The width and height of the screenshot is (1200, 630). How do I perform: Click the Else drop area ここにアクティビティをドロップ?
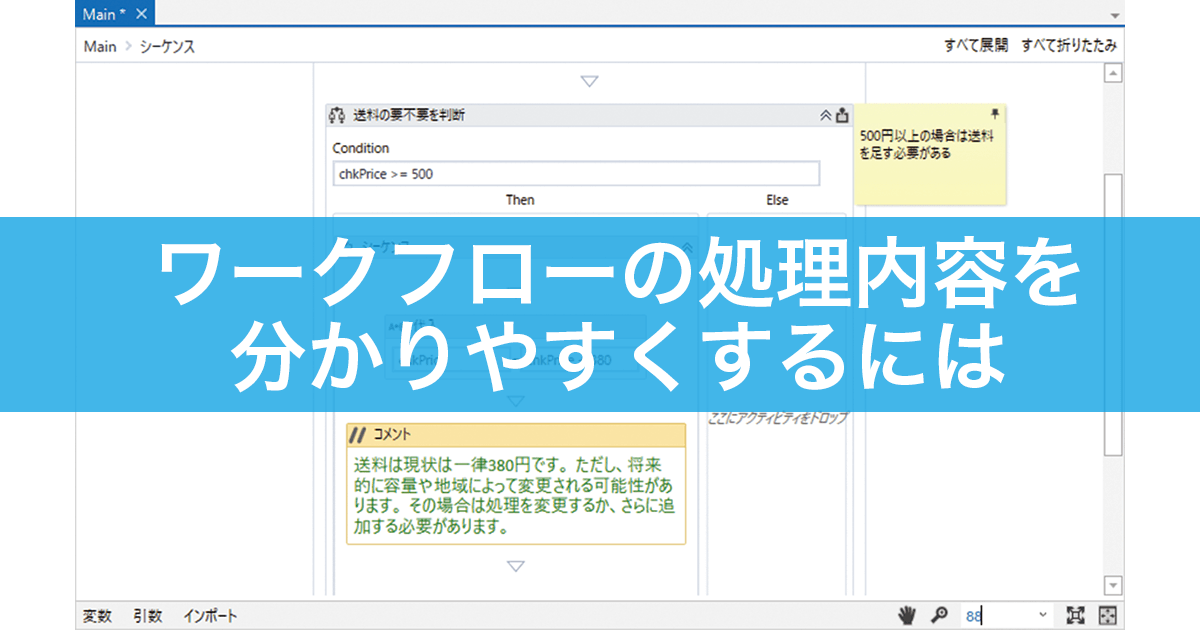[x=777, y=418]
